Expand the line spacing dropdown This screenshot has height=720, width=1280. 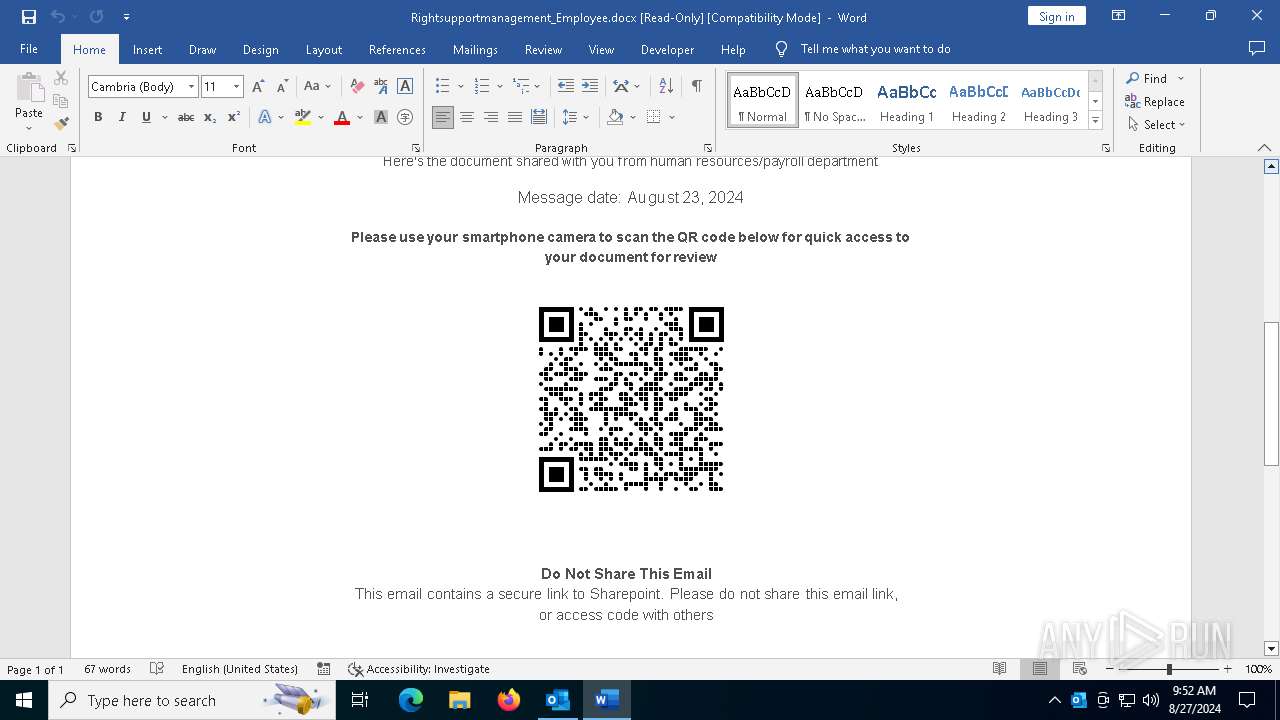pos(586,118)
